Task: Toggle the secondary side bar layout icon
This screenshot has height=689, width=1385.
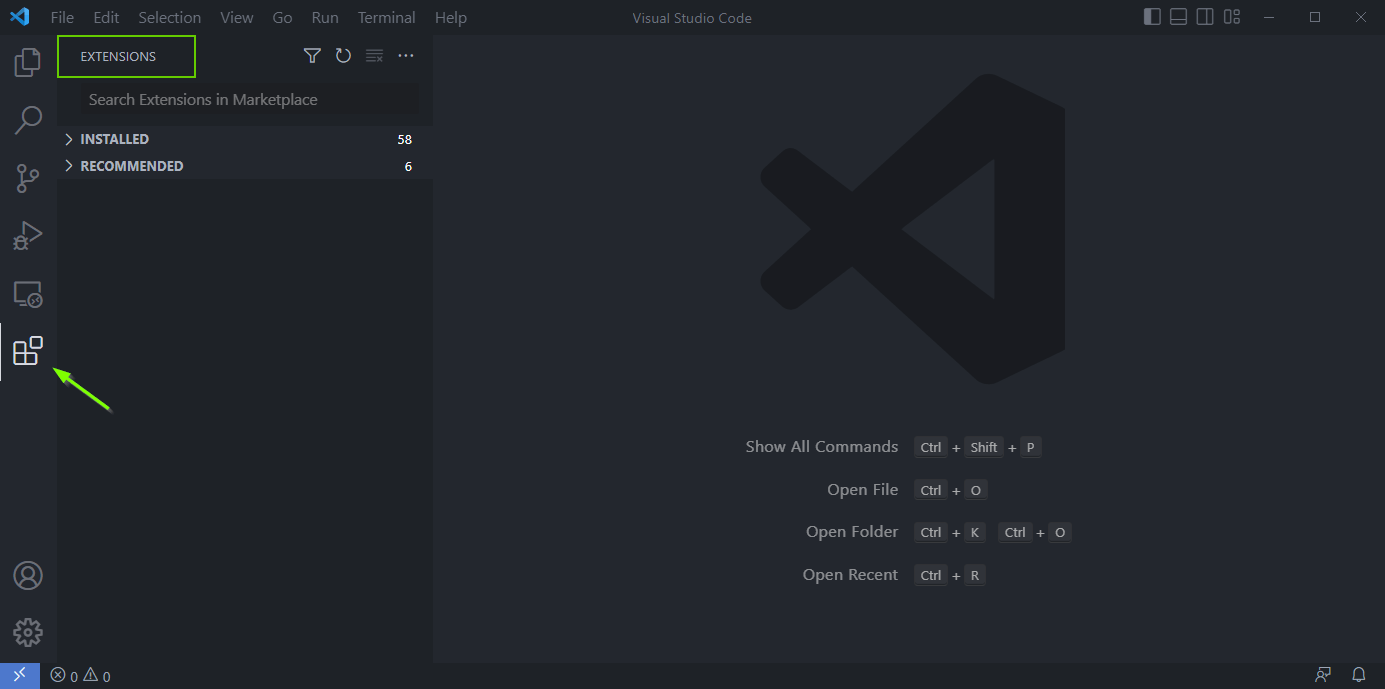Action: tap(1205, 17)
